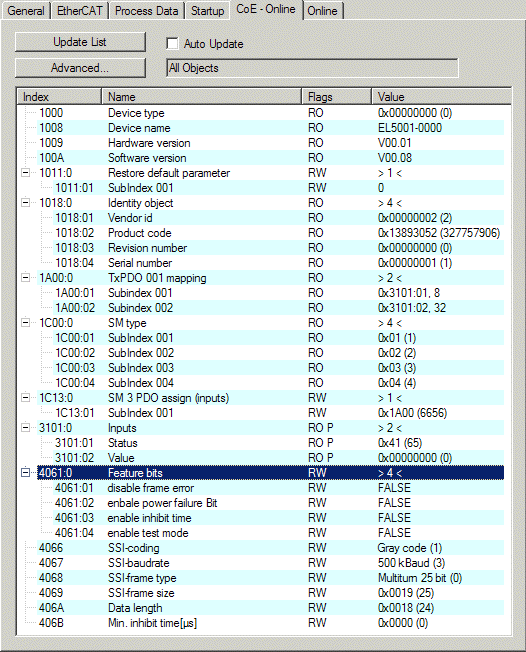Select the 406B Min. inhibit time row
The width and height of the screenshot is (526, 652).
270,622
